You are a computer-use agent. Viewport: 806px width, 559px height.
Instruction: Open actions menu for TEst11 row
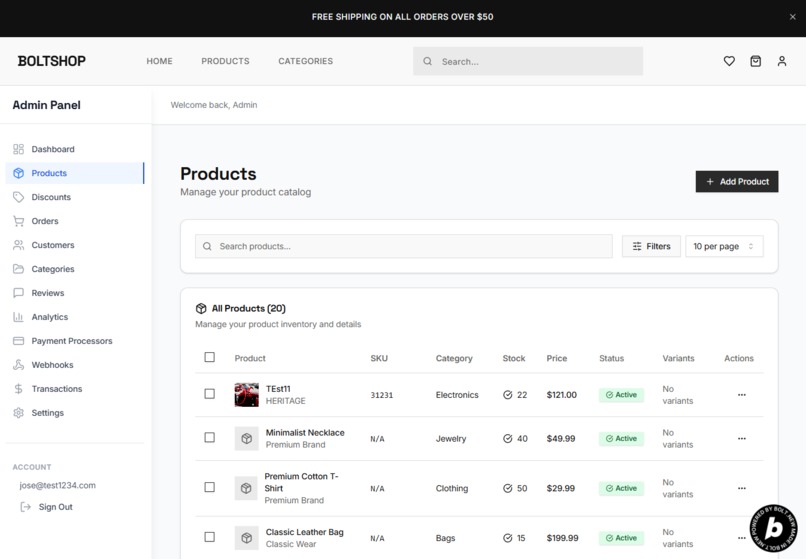(x=742, y=395)
